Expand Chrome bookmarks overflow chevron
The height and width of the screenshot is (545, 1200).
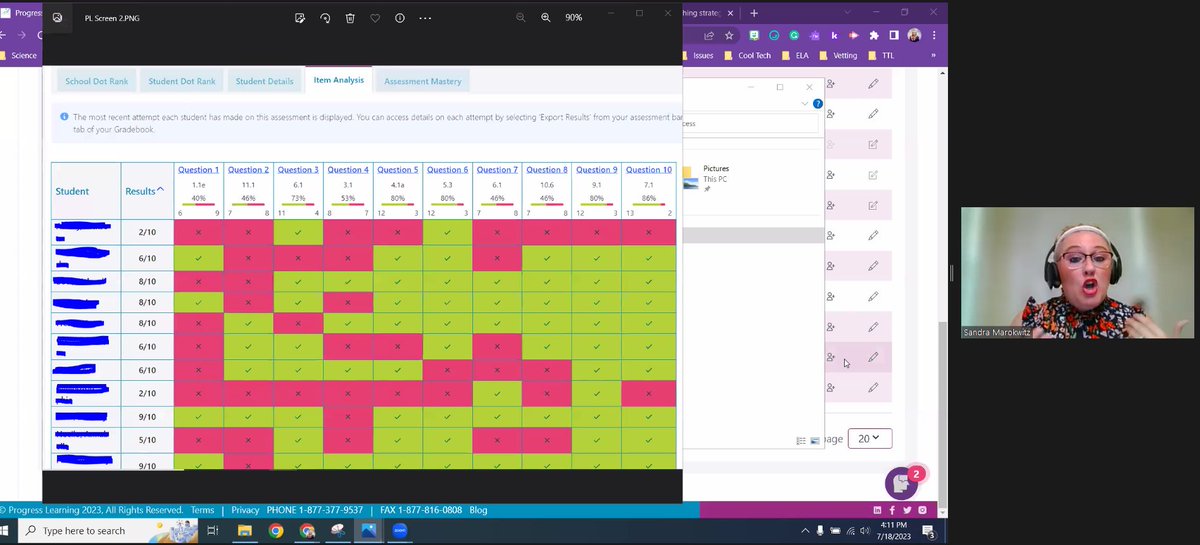point(933,55)
